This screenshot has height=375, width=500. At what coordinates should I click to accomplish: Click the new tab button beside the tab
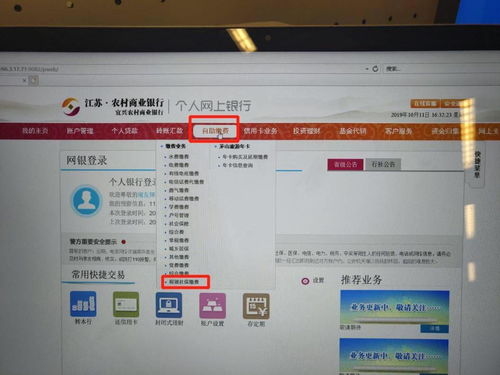[x=34, y=80]
